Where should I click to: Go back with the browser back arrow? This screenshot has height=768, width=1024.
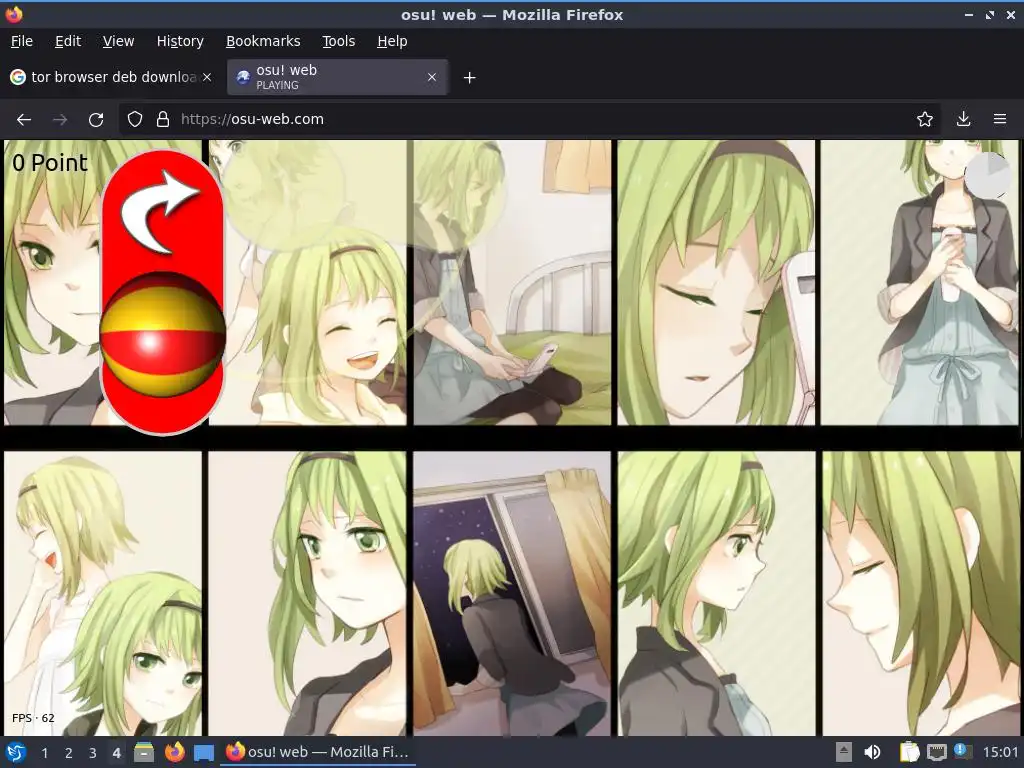pyautogui.click(x=24, y=120)
